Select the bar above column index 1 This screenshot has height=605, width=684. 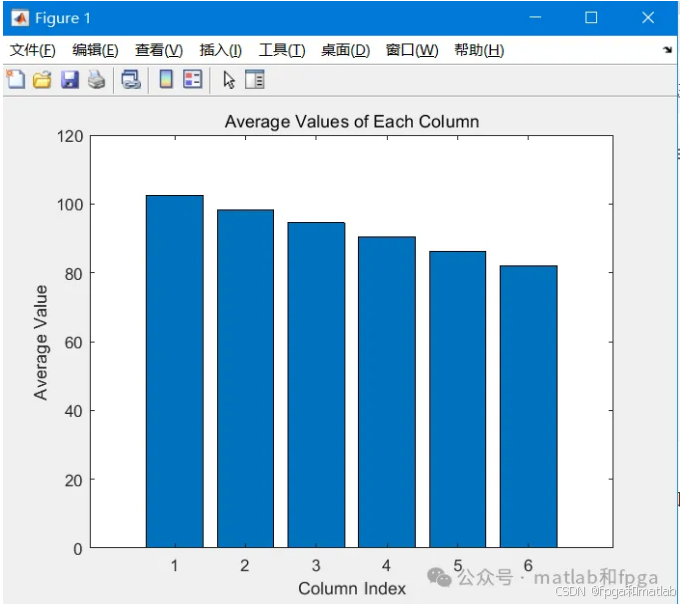(175, 371)
